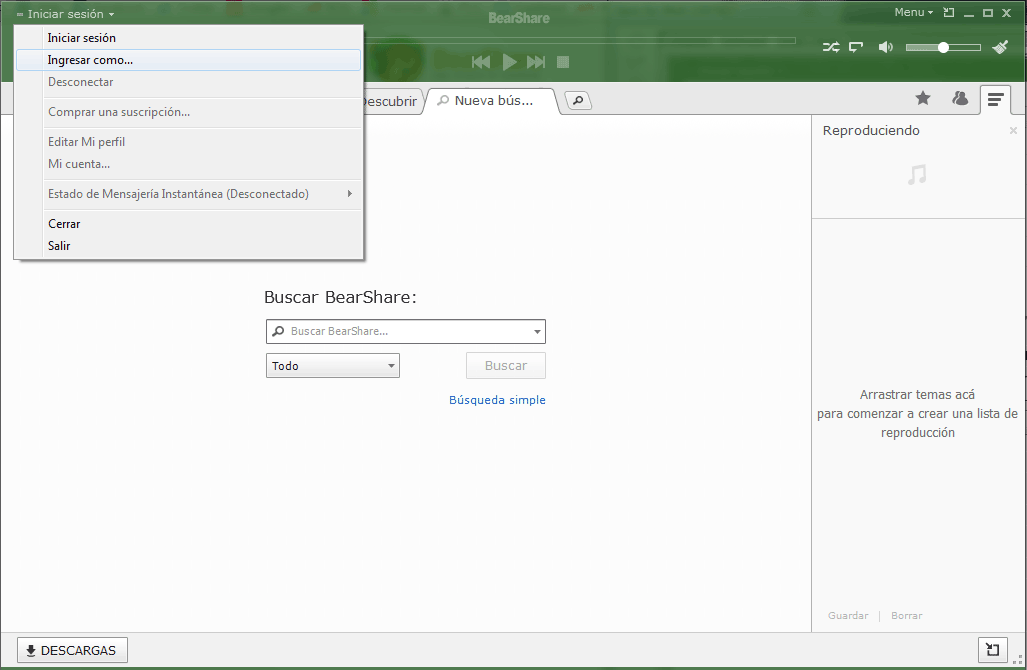The width and height of the screenshot is (1027, 670).
Task: Stop playback with the square button
Action: [563, 62]
